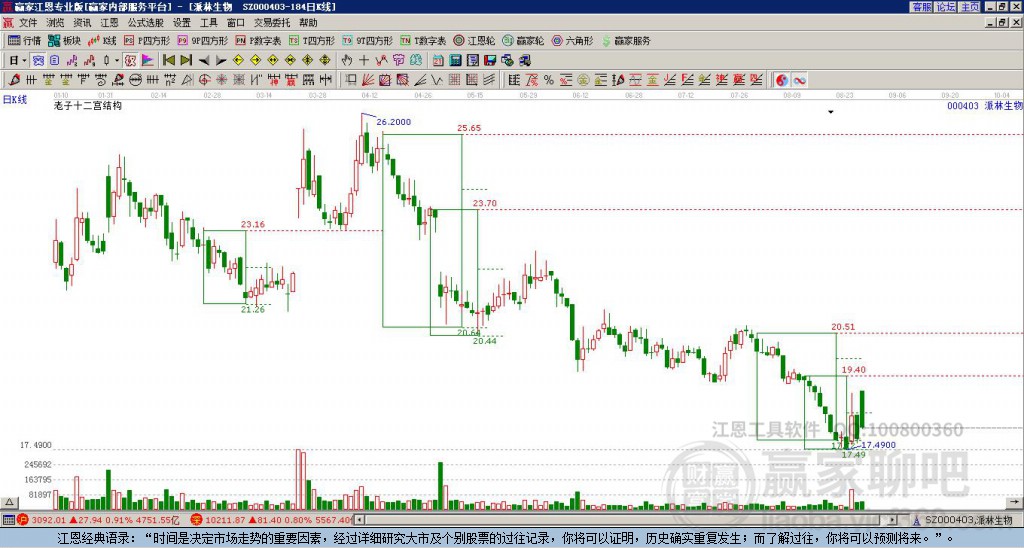The height and width of the screenshot is (548, 1024).
Task: Click the 客服 customer service button
Action: tap(922, 7)
